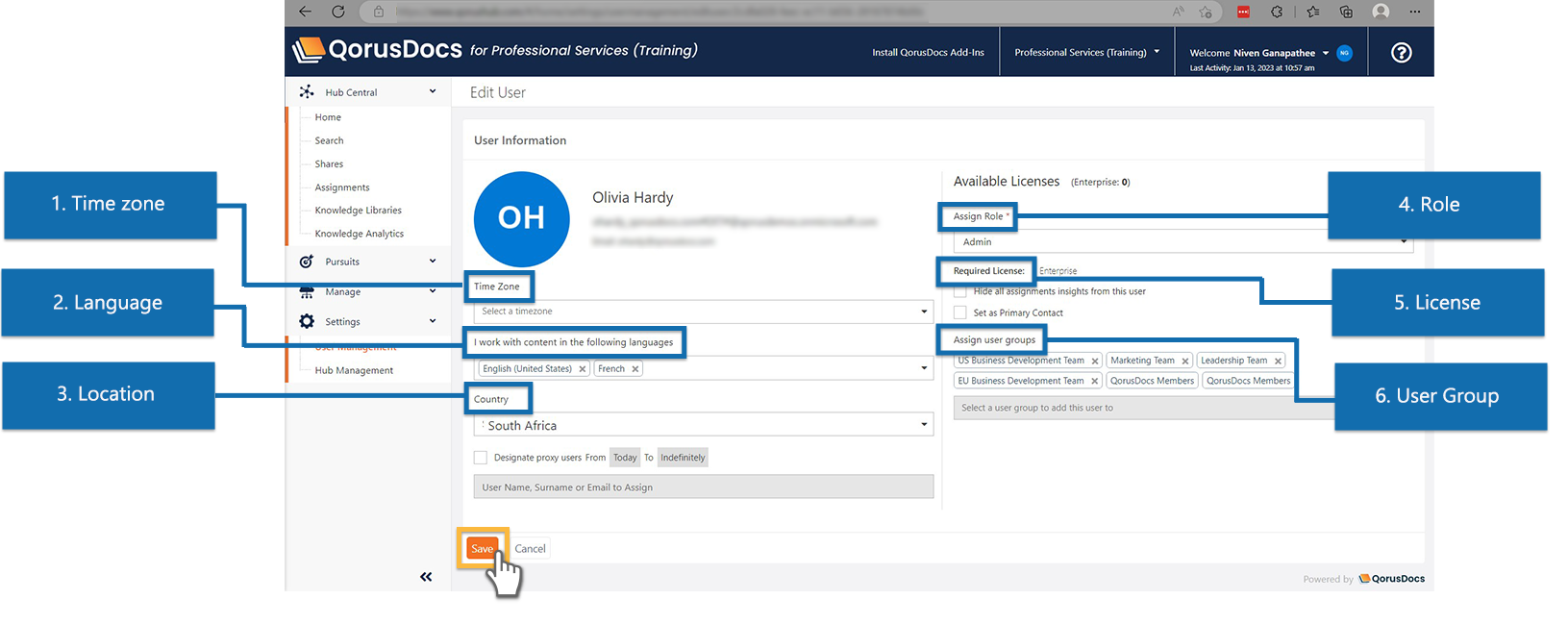Open the help question mark icon

coord(1402,52)
